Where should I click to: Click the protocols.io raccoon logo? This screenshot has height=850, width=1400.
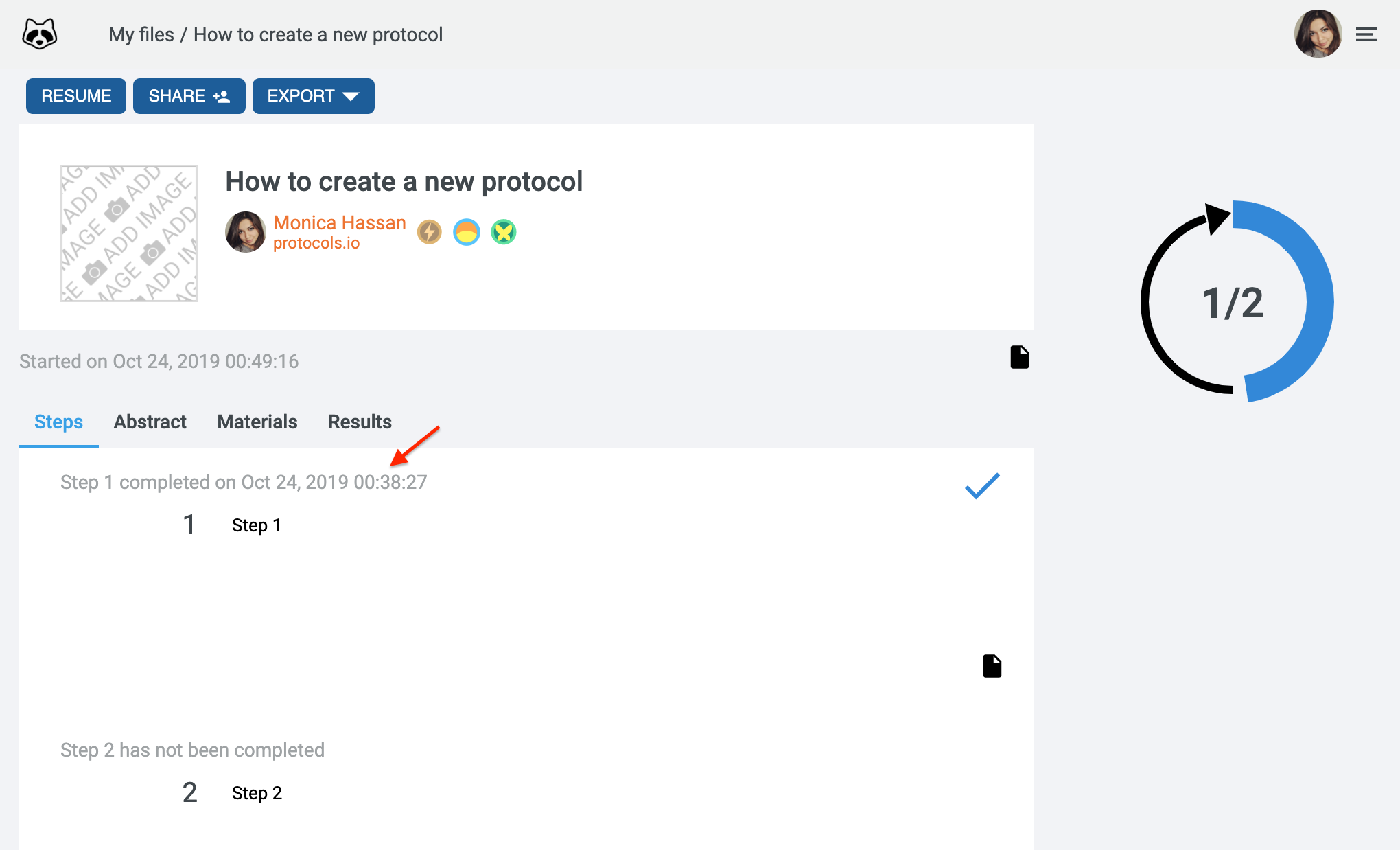(39, 33)
